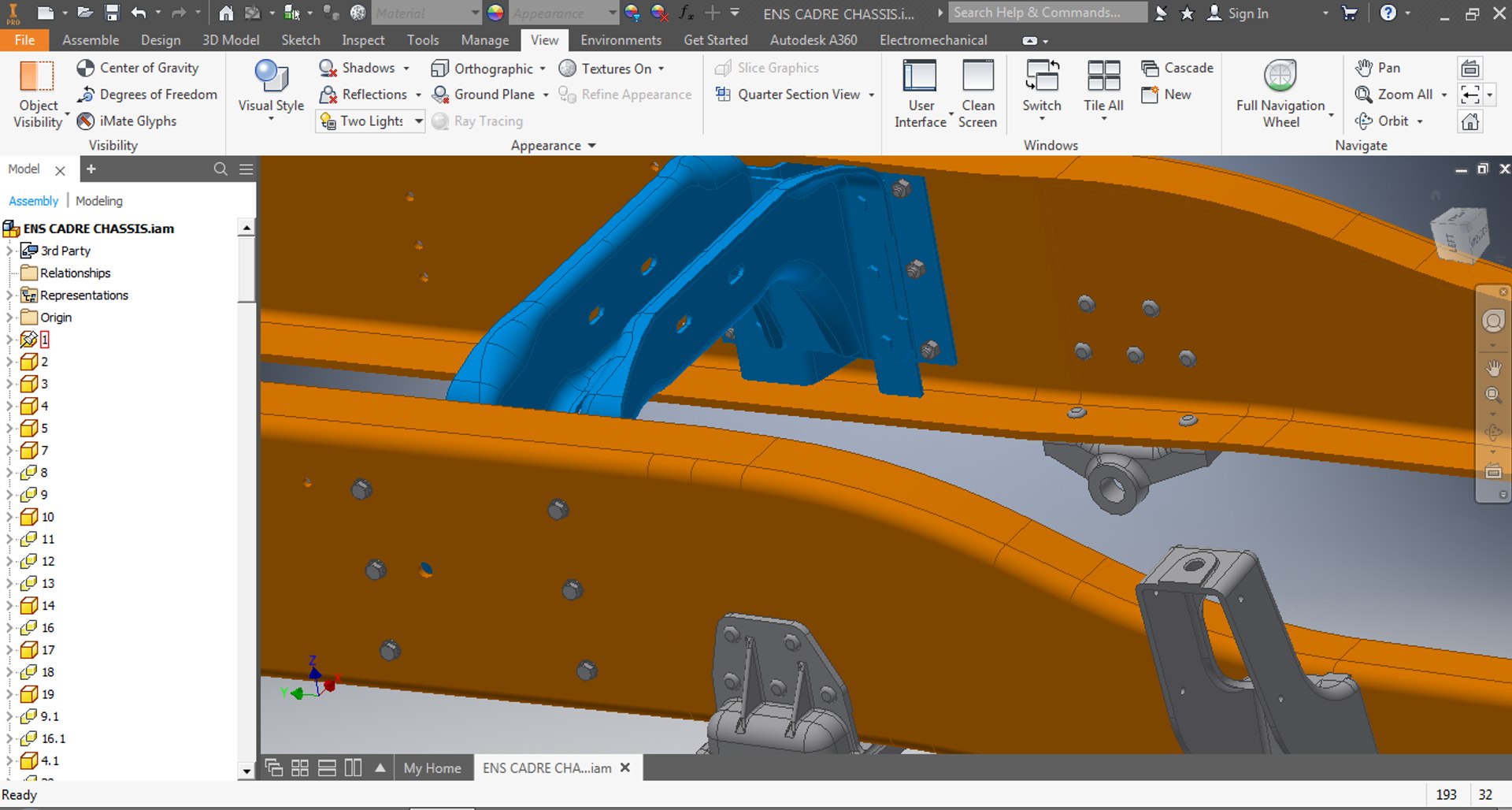Activate Clean Screen mode
Viewport: 1512px width, 810px height.
click(978, 95)
